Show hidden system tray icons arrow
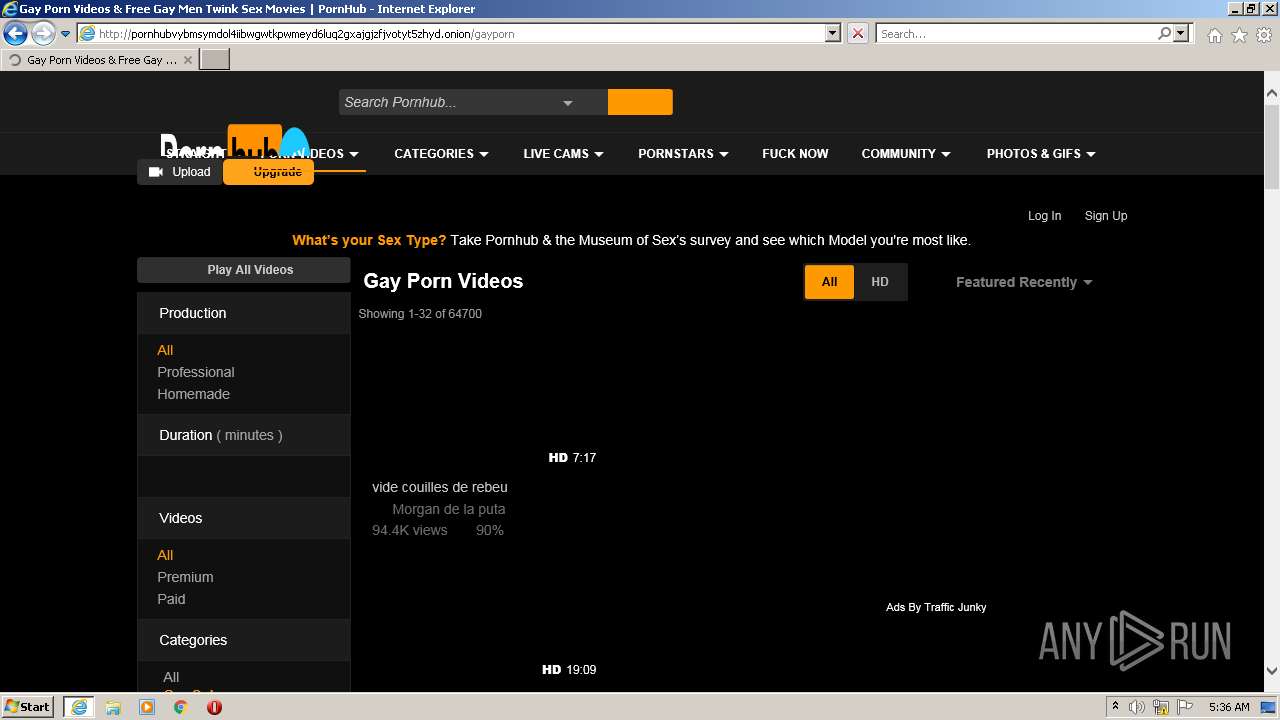Viewport: 1280px width, 720px height. [x=1115, y=707]
